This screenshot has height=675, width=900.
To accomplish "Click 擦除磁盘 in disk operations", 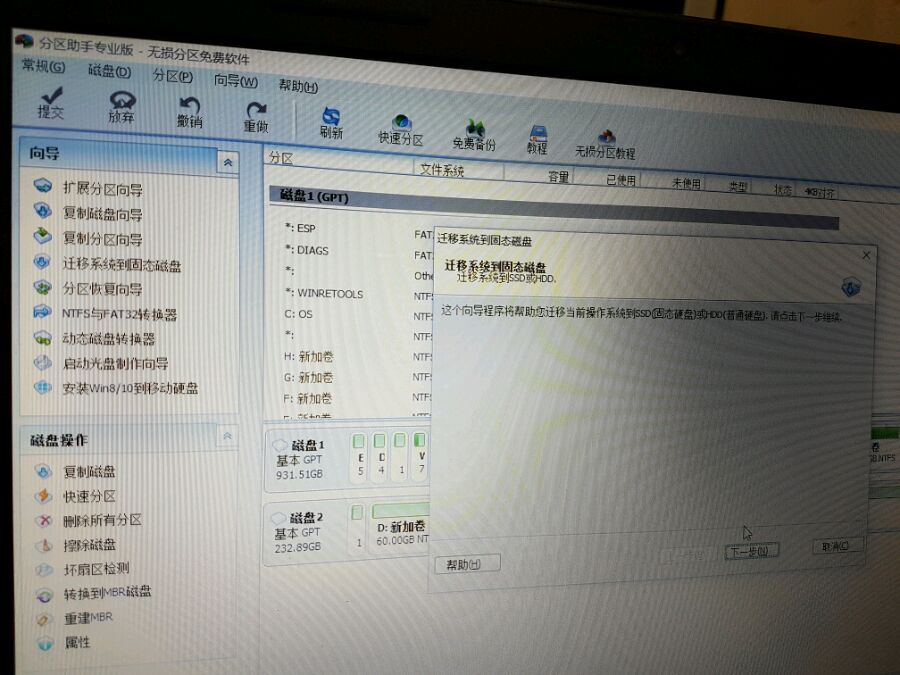I will click(x=75, y=544).
